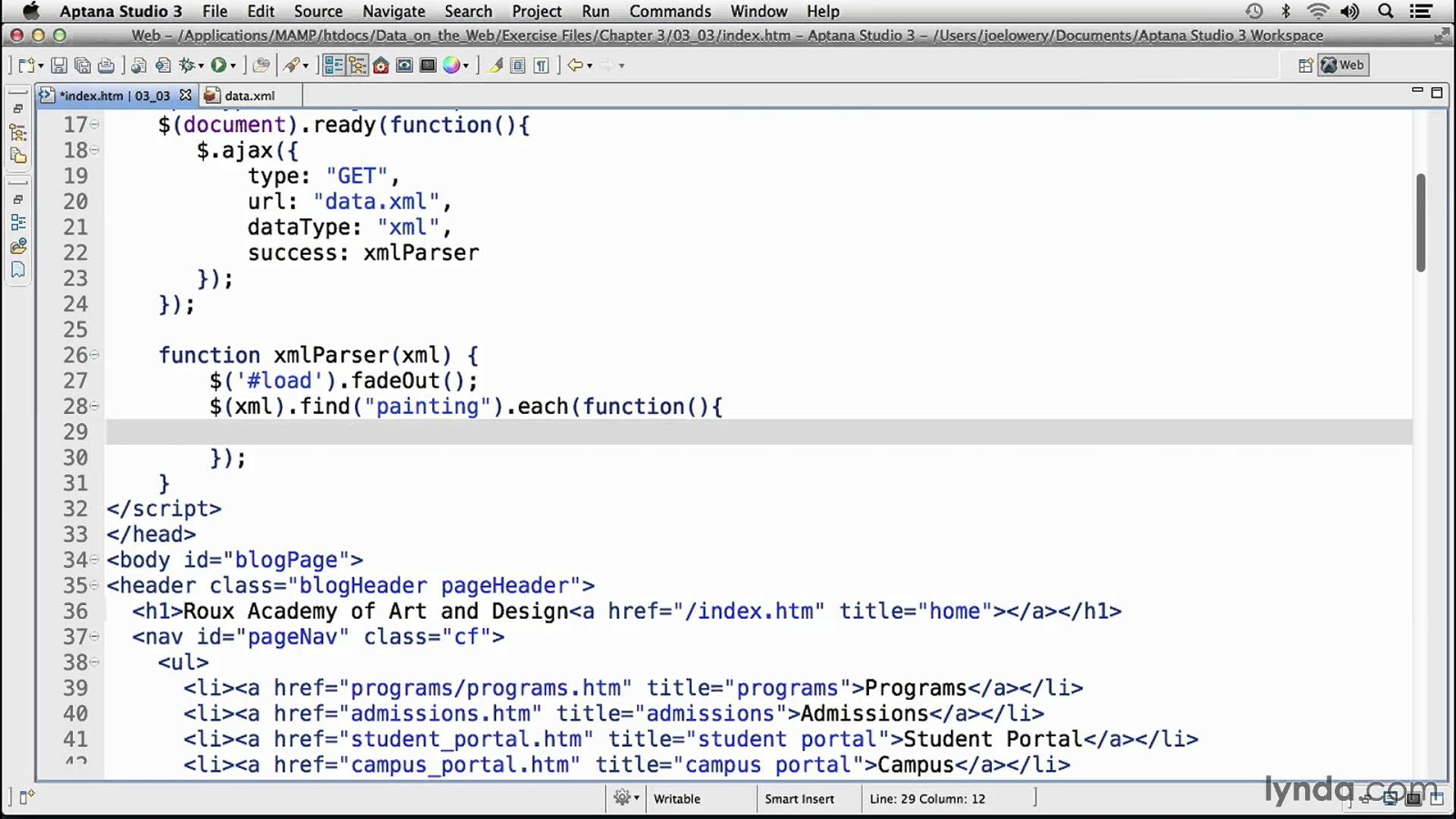Viewport: 1456px width, 819px height.
Task: Open dropdown arrow next to New file icon
Action: pyautogui.click(x=41, y=66)
